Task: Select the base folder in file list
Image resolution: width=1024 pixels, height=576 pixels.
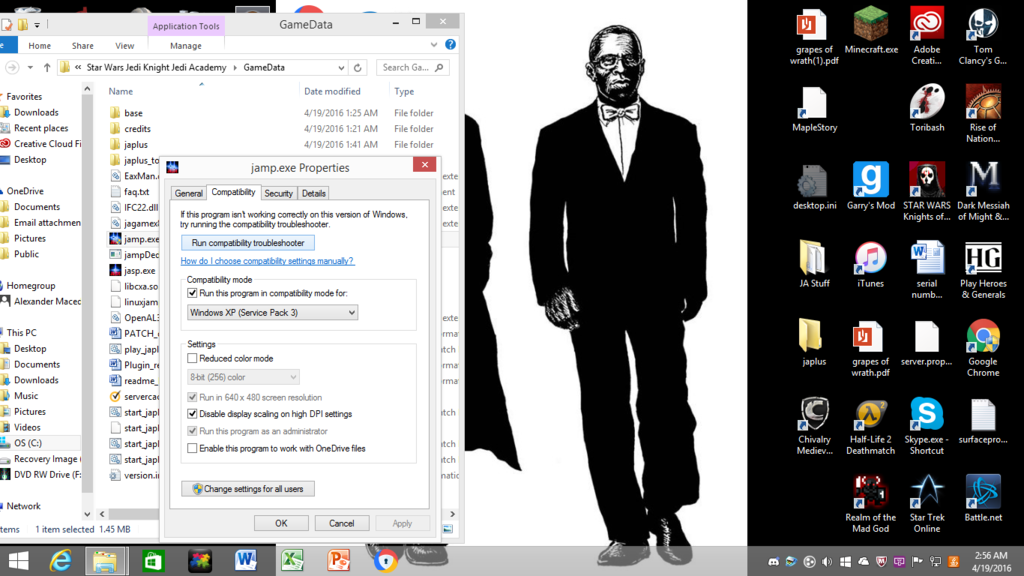Action: click(133, 113)
